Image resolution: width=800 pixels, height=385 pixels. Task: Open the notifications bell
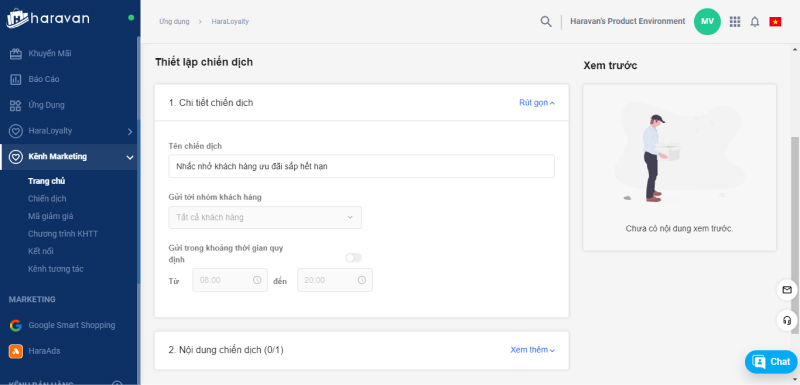tap(755, 21)
